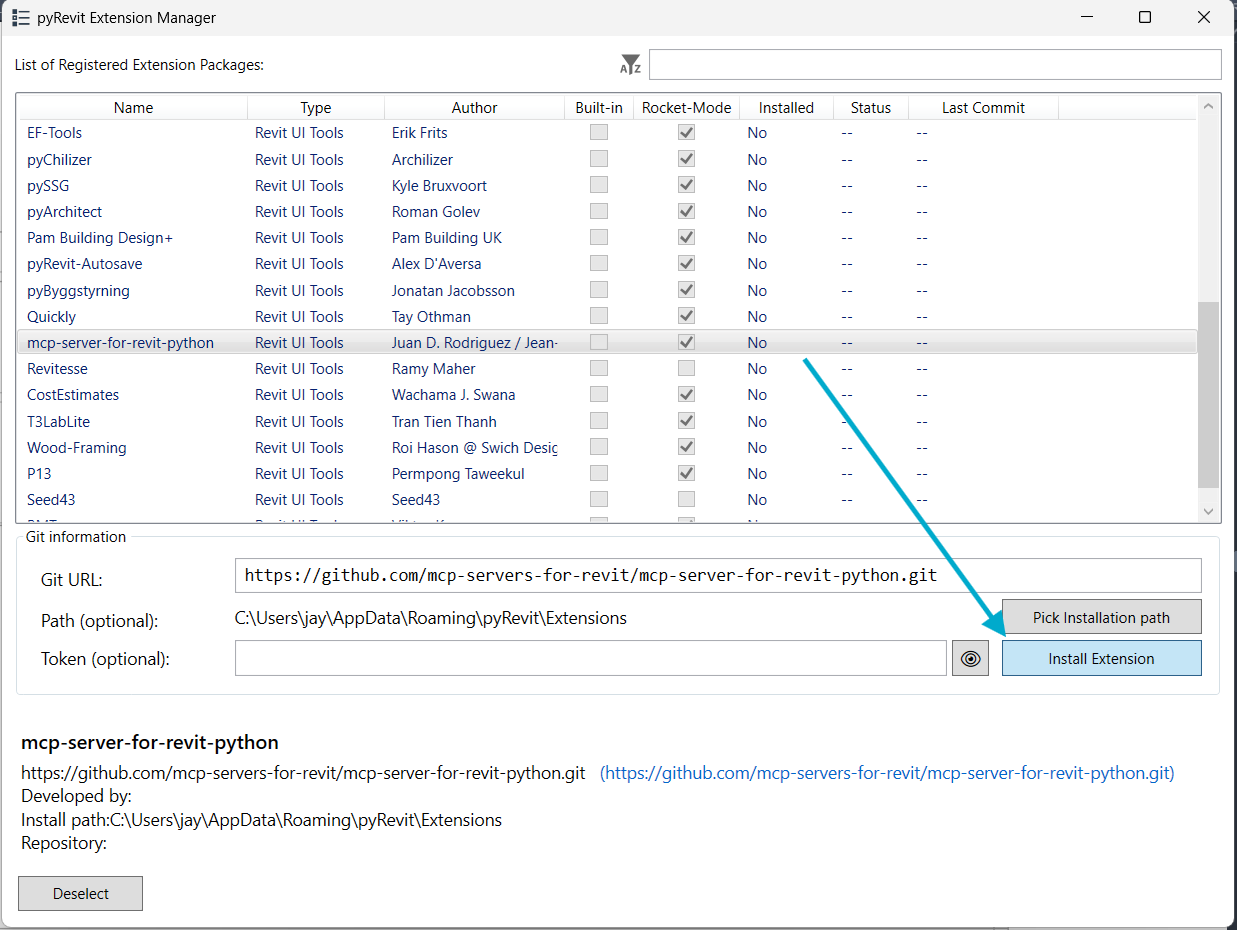Click the Pick Installation path button
The width and height of the screenshot is (1237, 930).
(x=1101, y=617)
